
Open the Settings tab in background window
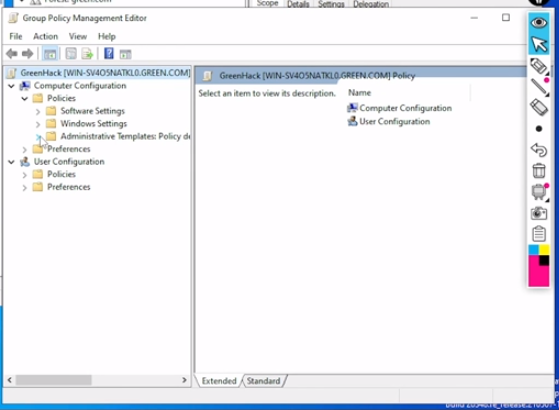point(331,4)
